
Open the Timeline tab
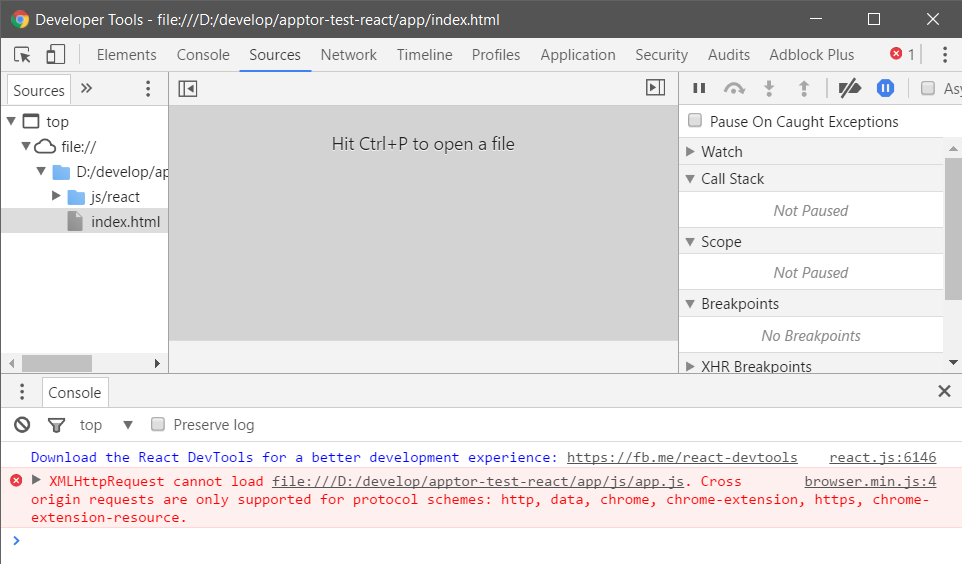424,55
